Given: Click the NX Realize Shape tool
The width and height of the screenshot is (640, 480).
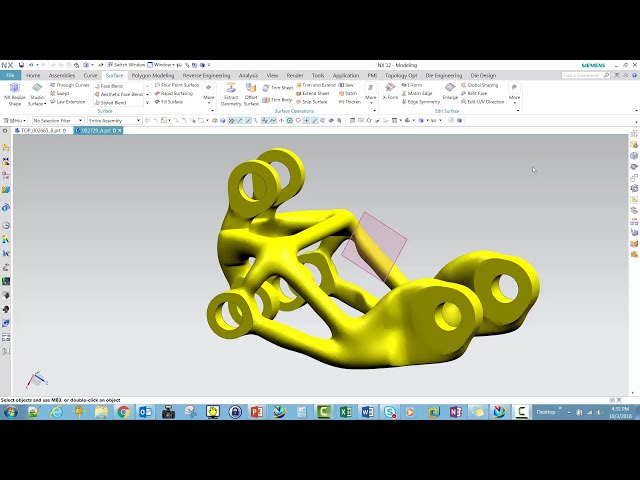Looking at the screenshot, I should (15, 94).
